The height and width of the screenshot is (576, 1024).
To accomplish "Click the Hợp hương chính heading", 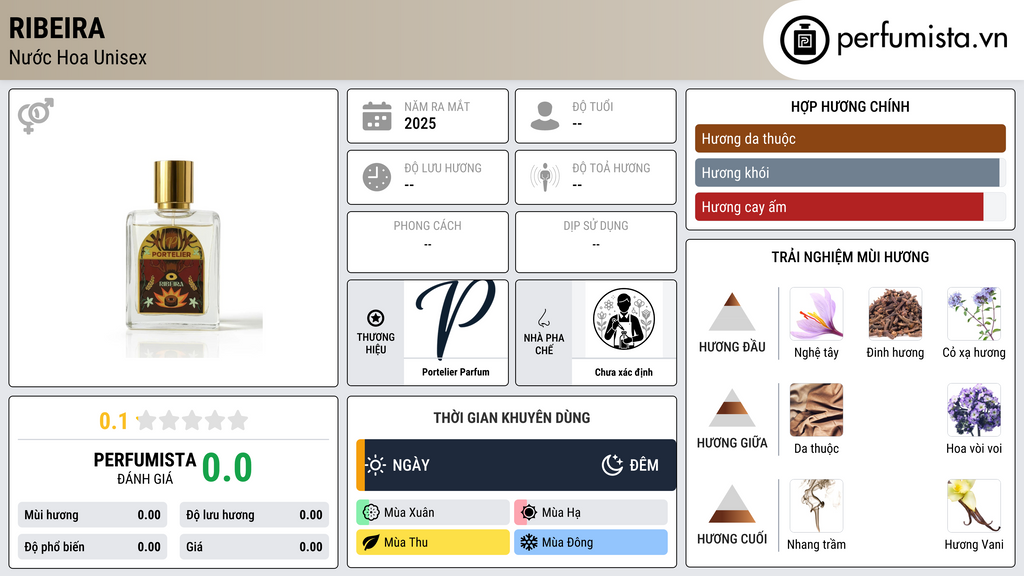I will 850,106.
